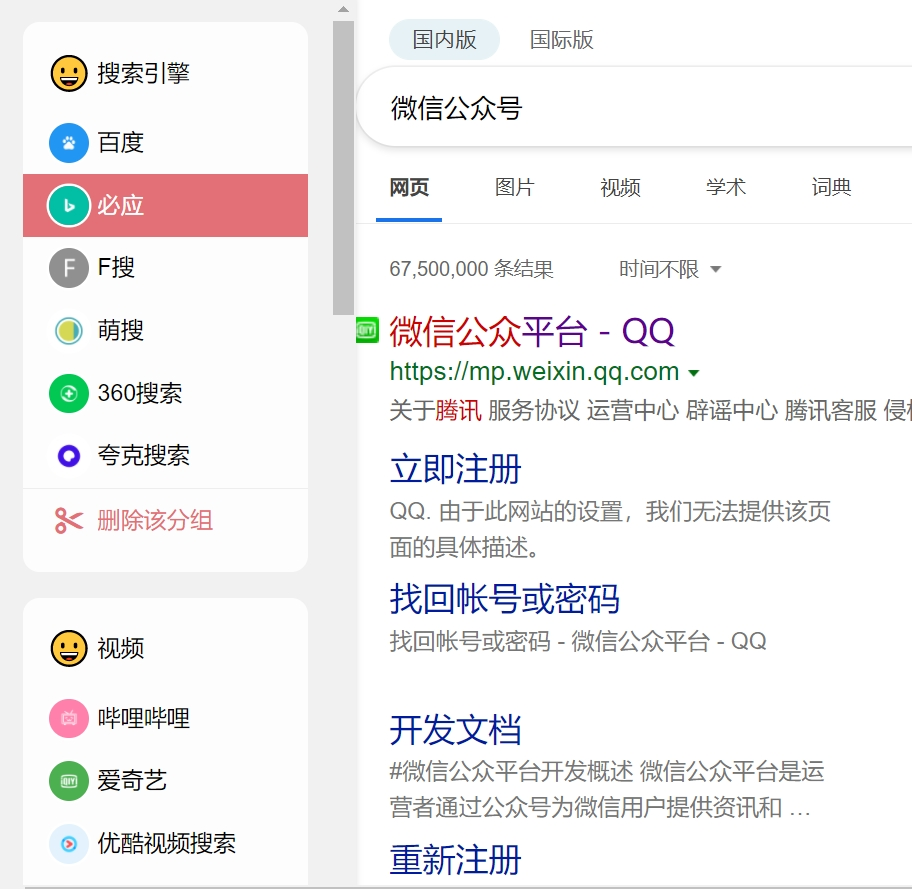Click 删除该分组 to delete group
Image resolution: width=912 pixels, height=889 pixels.
(x=155, y=520)
